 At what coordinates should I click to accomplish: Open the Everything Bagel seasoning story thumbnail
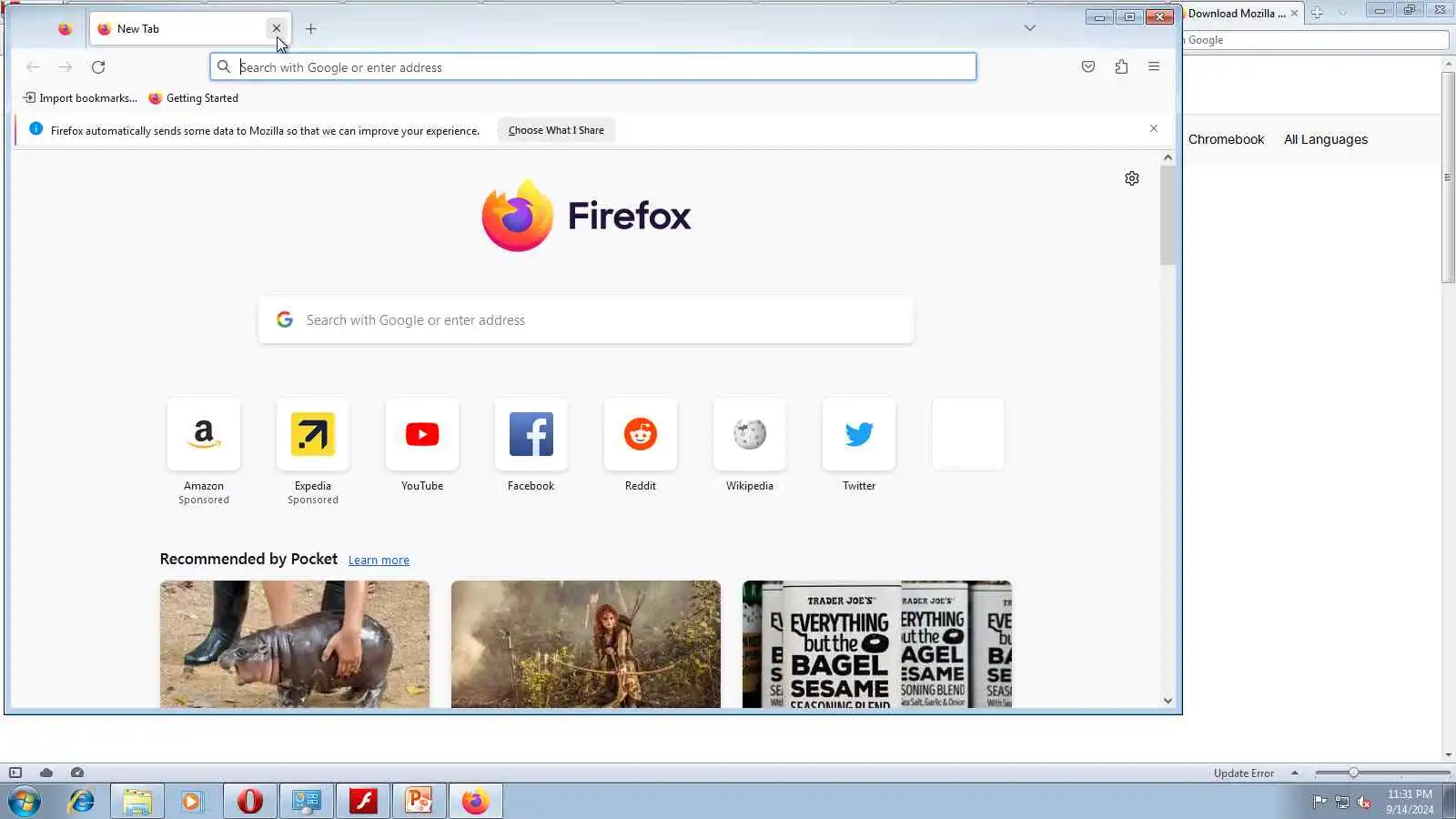pyautogui.click(x=877, y=644)
